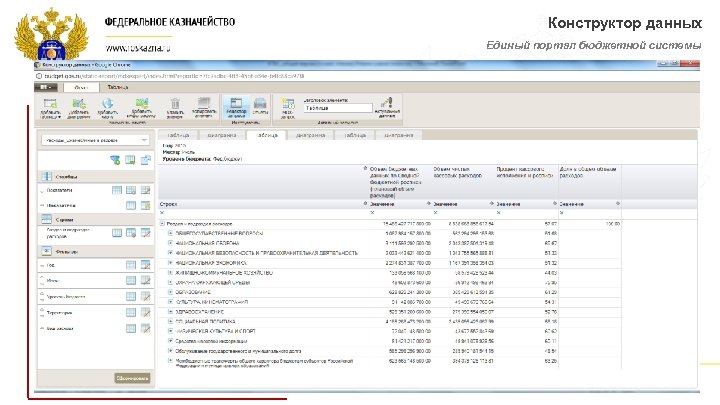Open the www.roskazna.ru link in slide header
Screen dimensions: 720x405
point(138,48)
